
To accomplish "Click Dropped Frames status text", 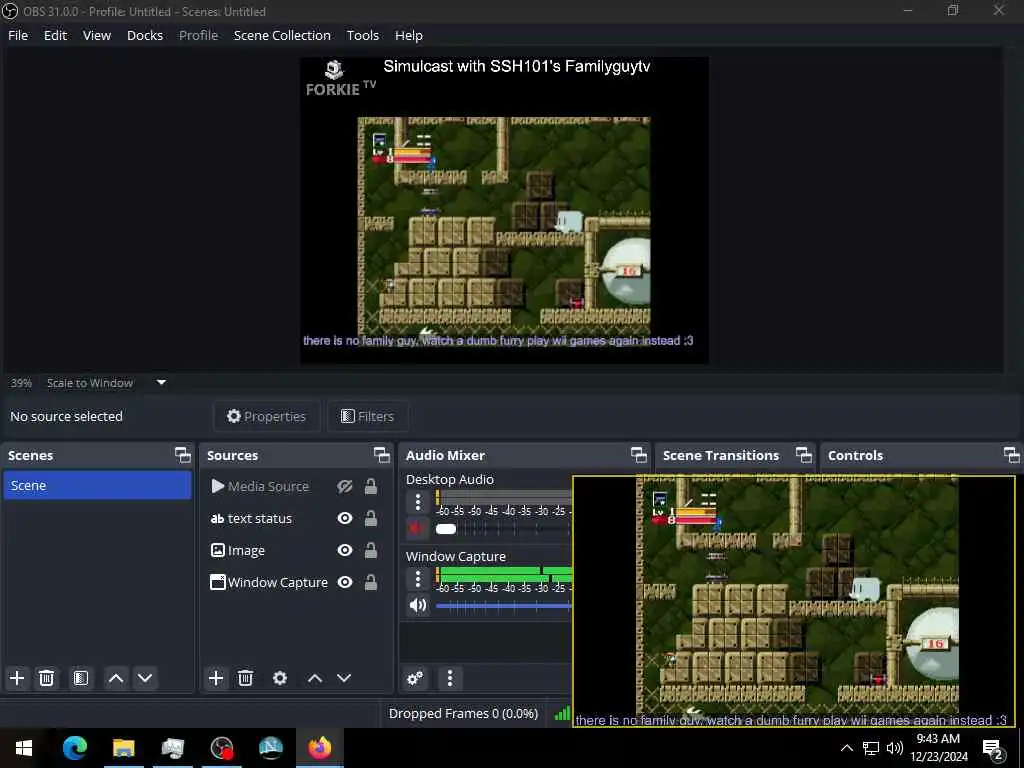I will click(x=463, y=713).
